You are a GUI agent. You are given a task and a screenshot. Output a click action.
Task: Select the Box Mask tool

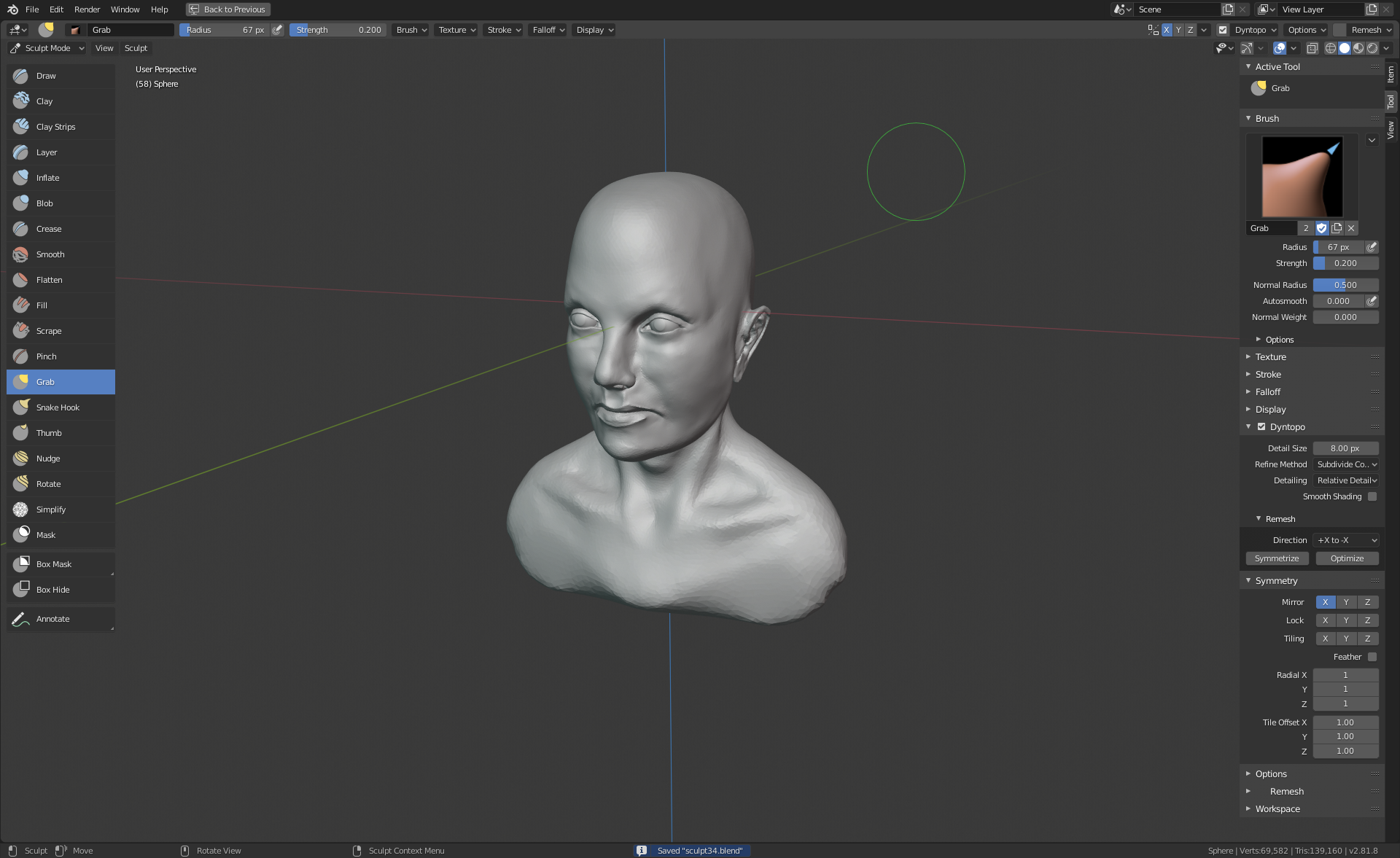[53, 564]
